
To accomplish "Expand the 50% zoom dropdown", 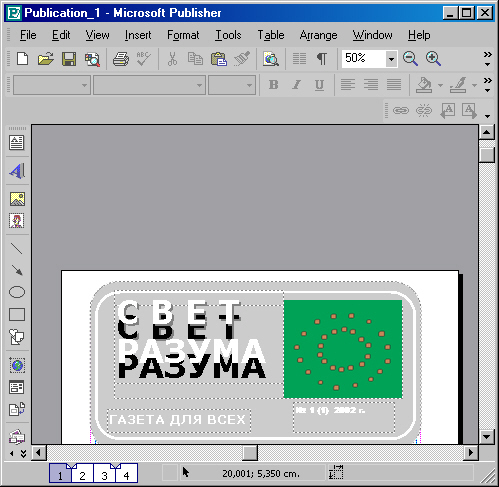I will 391,59.
